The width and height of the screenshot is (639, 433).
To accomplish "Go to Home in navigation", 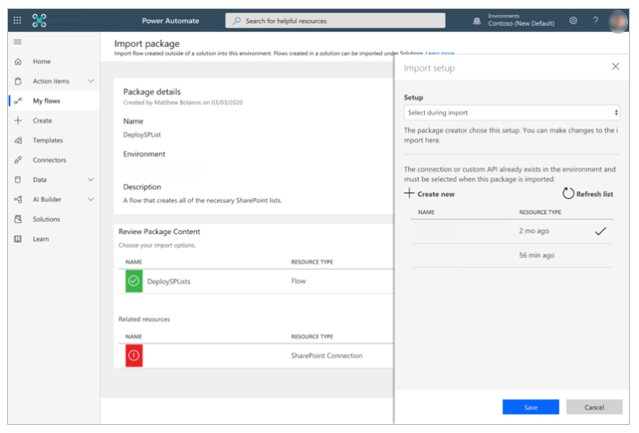I will click(x=42, y=62).
